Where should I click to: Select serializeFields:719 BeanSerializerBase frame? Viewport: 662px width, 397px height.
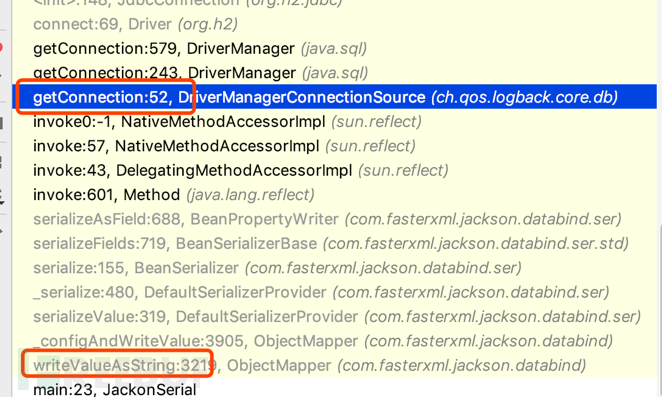(334, 244)
